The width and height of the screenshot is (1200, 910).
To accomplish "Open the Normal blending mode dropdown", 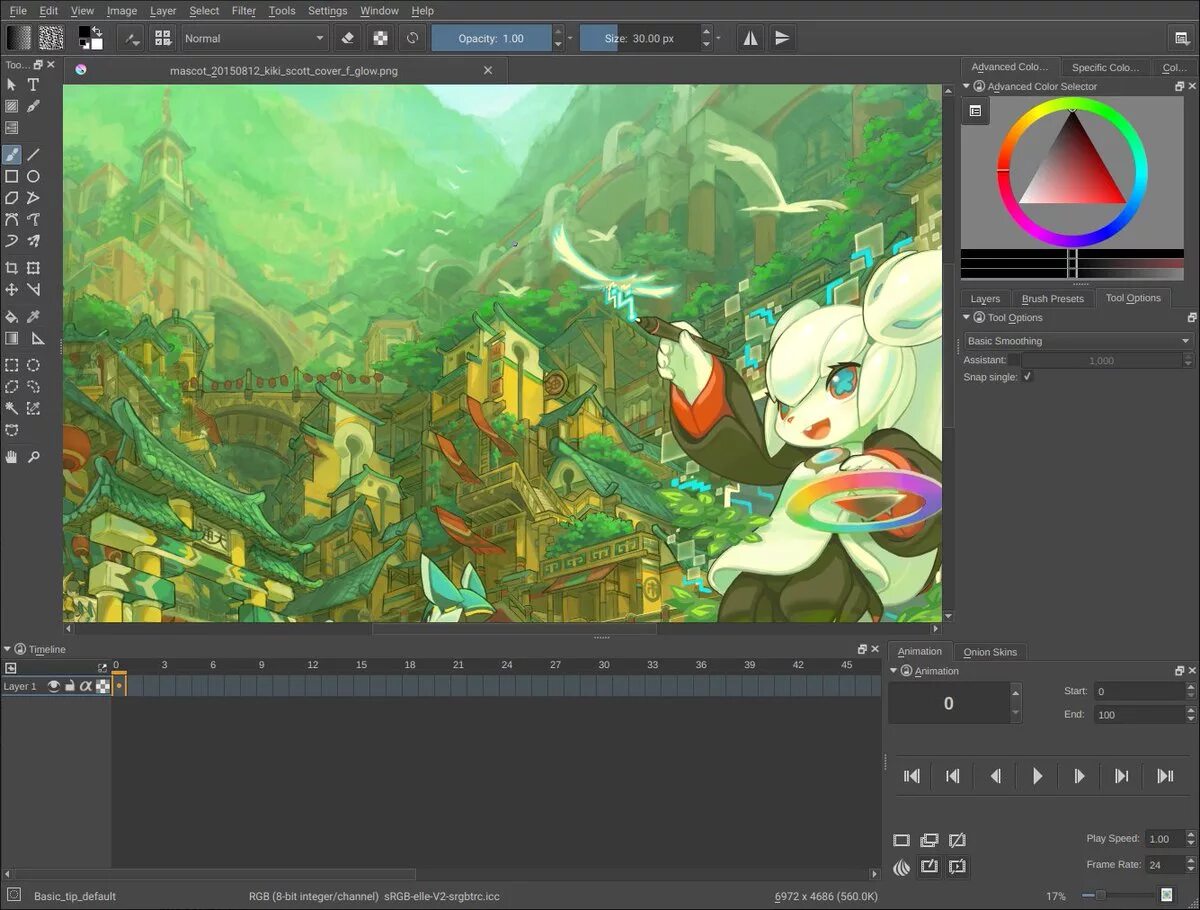I will click(255, 38).
